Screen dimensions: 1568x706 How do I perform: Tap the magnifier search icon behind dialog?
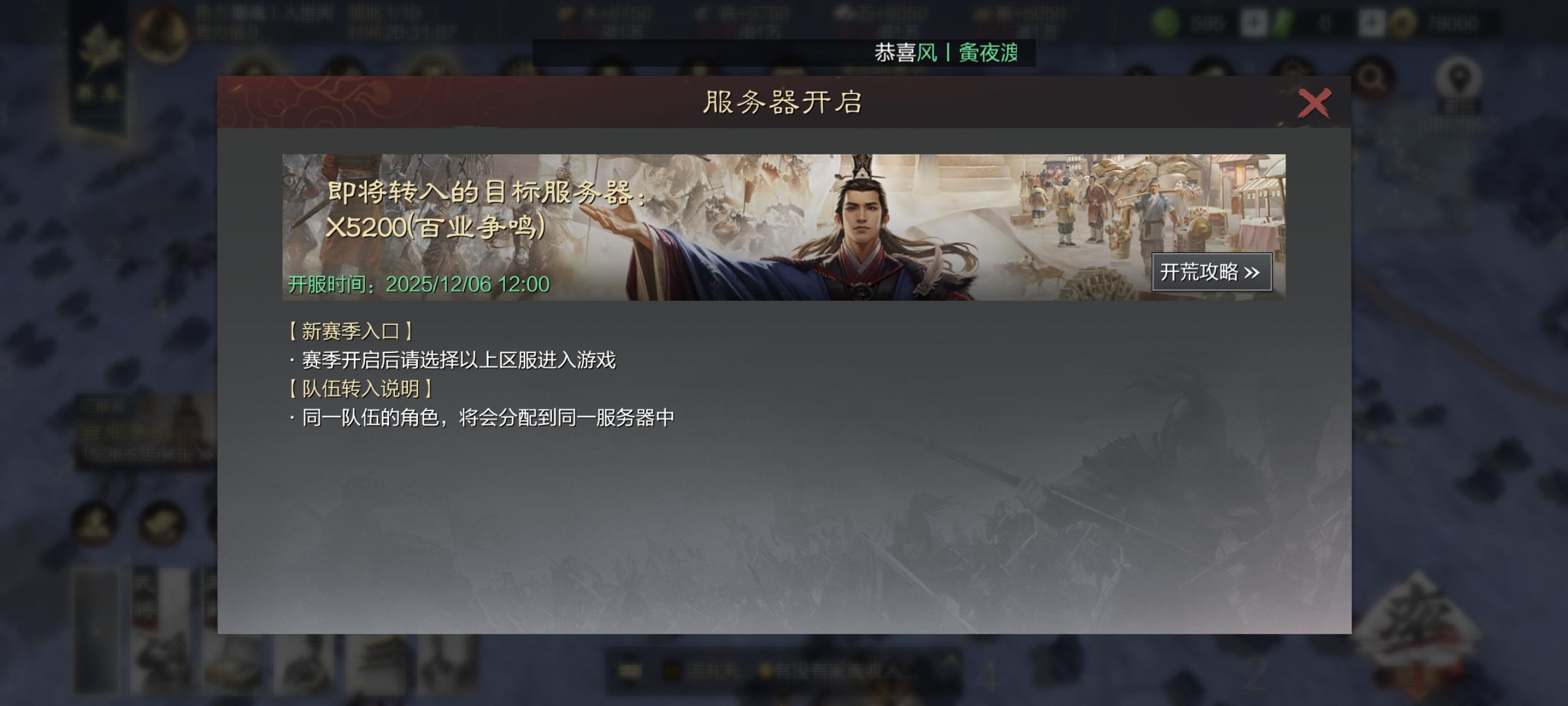pos(1372,79)
